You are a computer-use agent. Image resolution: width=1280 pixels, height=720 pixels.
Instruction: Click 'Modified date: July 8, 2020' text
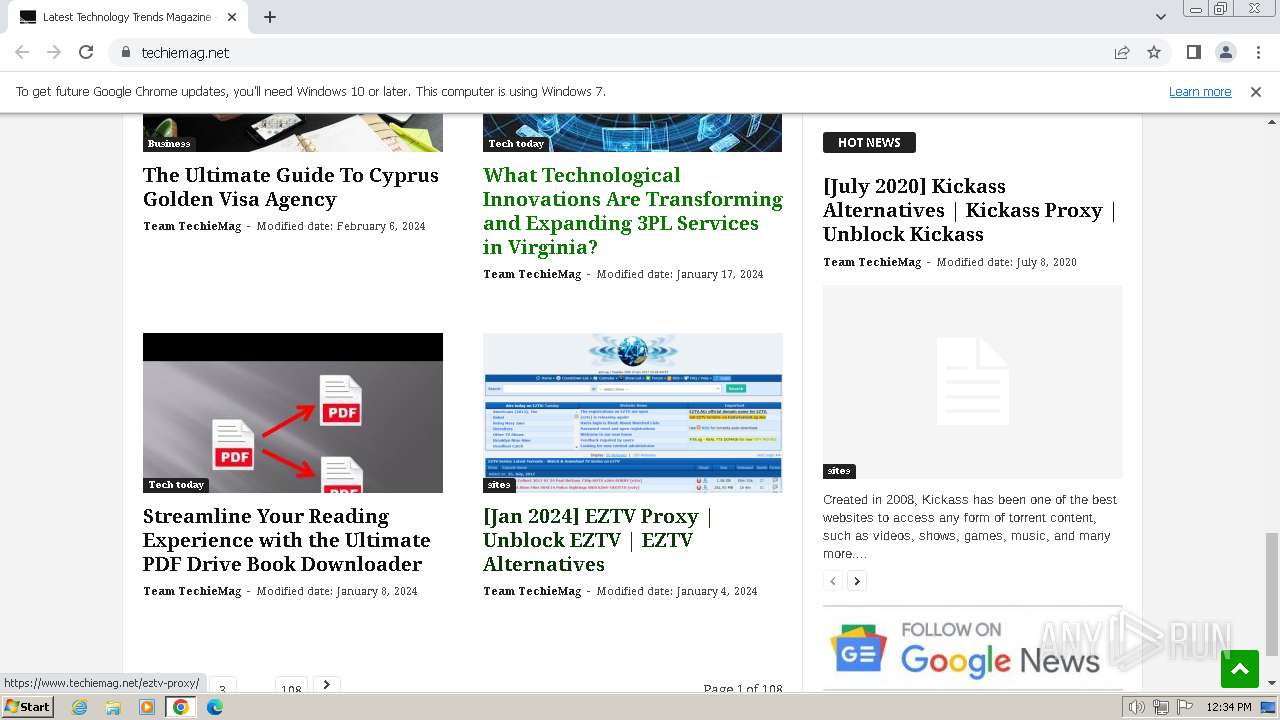coord(1006,262)
